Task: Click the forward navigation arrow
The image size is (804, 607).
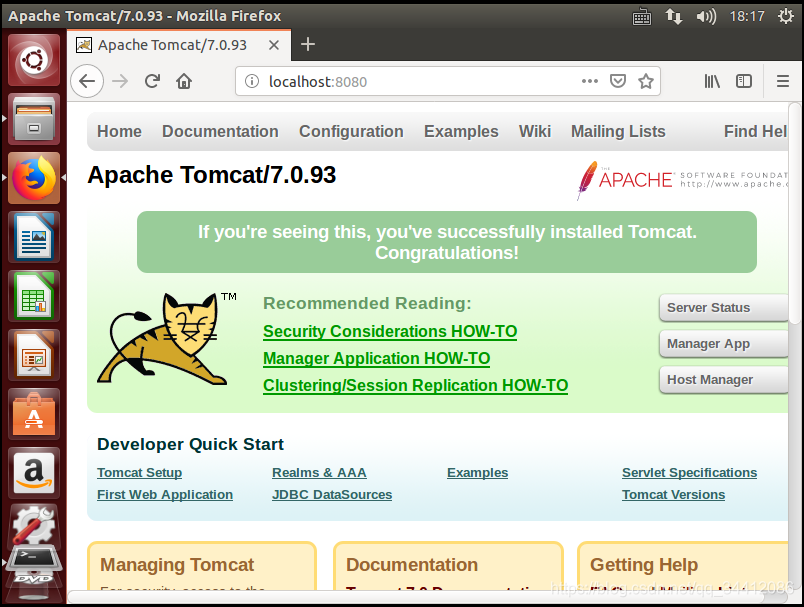Action: 120,81
